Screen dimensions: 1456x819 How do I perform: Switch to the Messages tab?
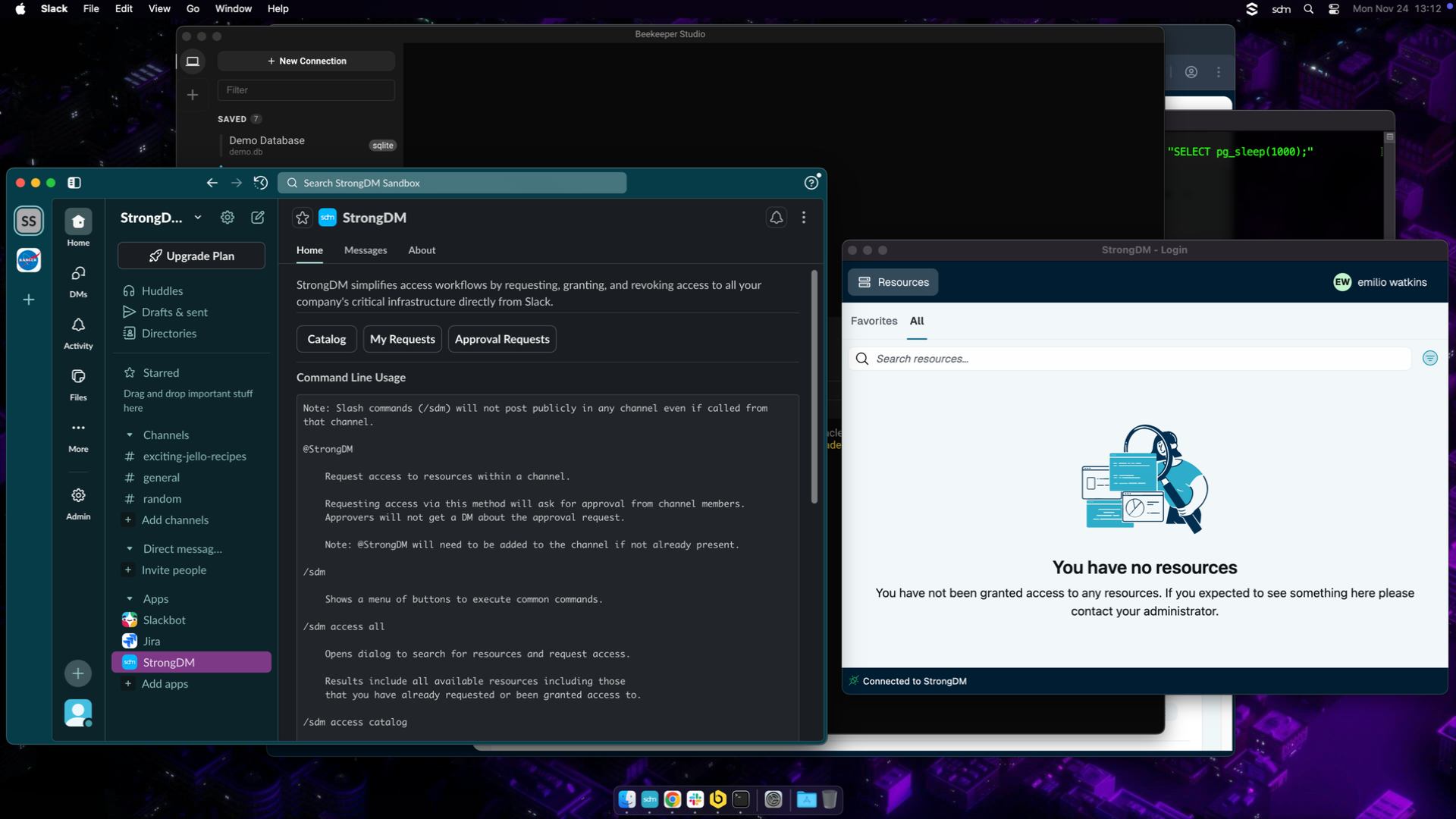point(365,250)
